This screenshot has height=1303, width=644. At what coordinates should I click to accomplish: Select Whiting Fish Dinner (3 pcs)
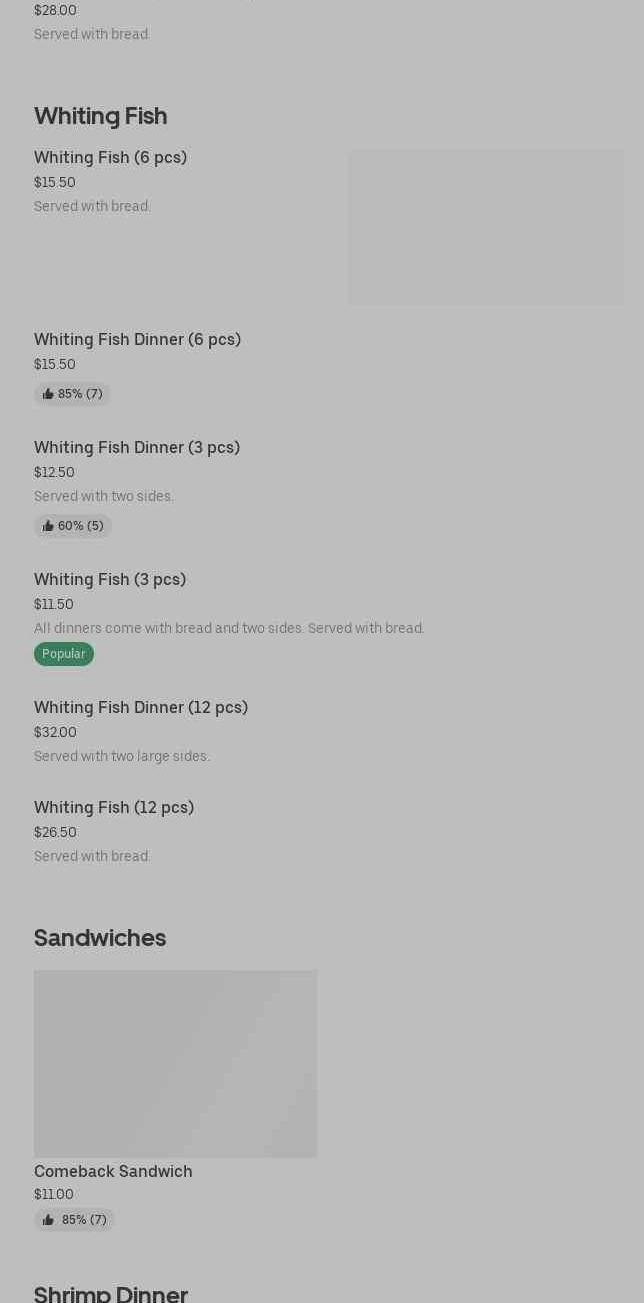[x=137, y=447]
